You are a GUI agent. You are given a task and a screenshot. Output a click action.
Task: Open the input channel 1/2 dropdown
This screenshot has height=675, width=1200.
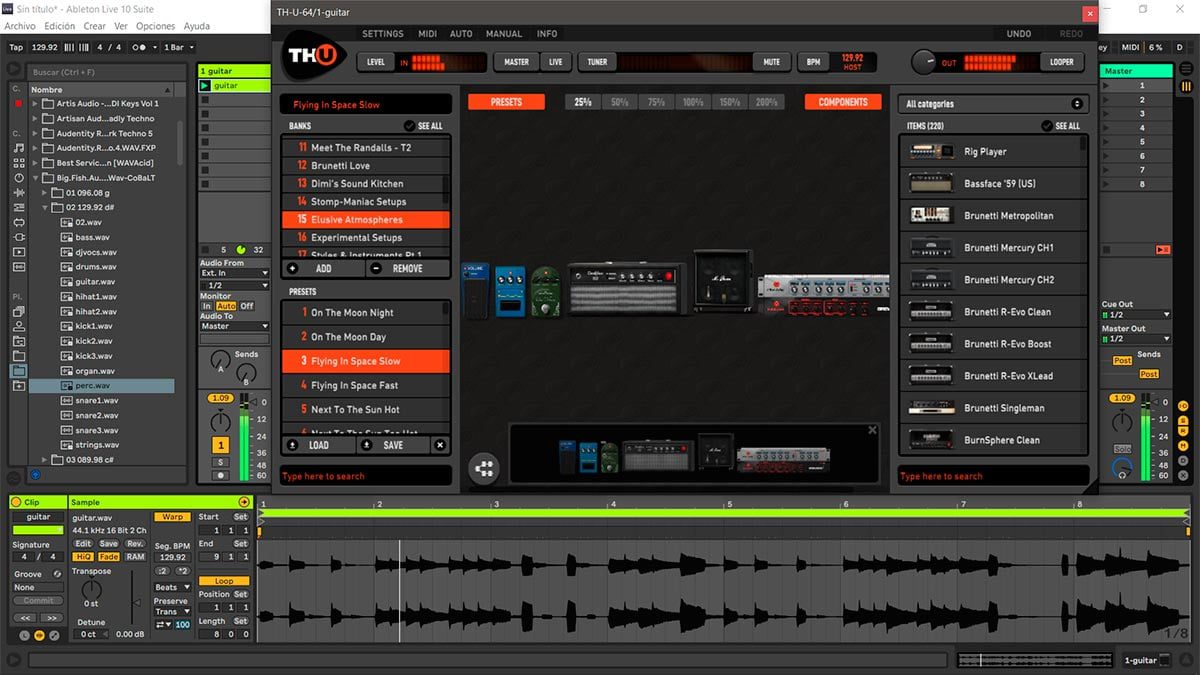click(235, 285)
